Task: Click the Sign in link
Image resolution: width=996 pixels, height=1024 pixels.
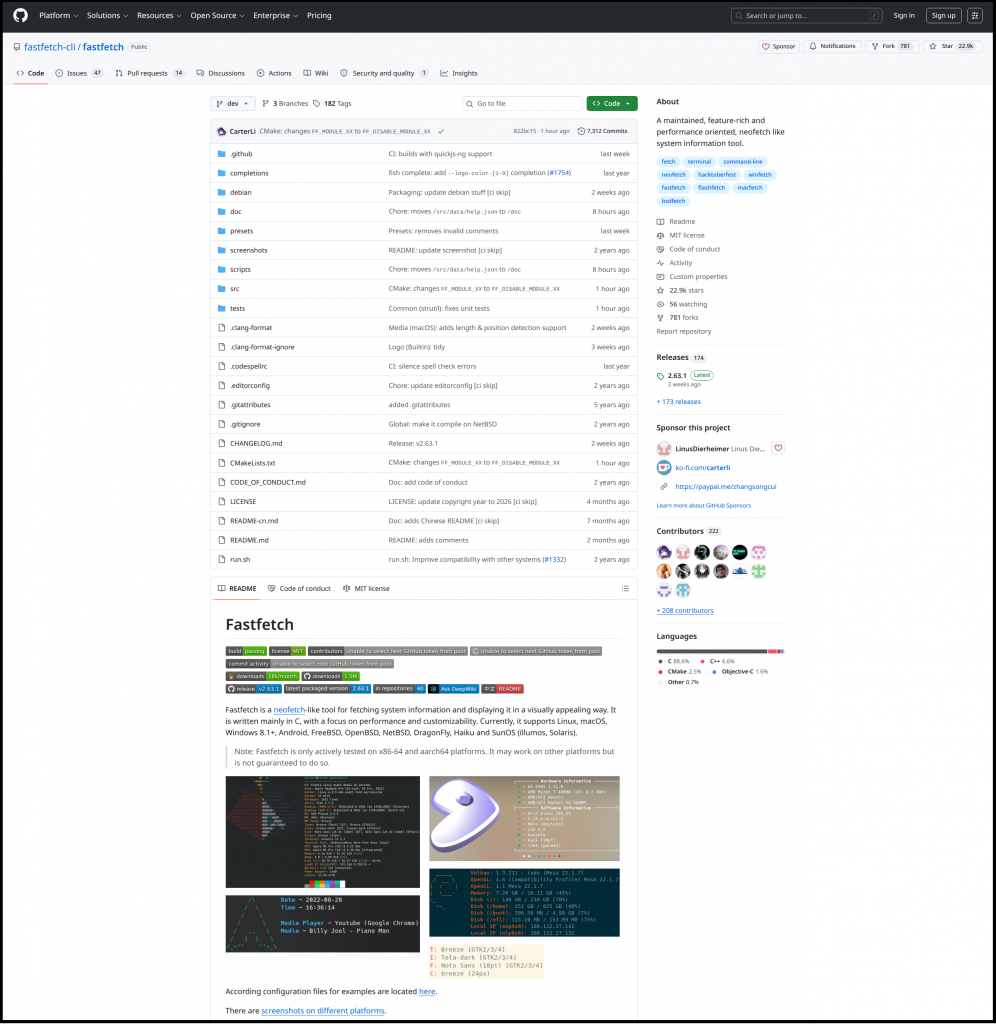Action: pos(904,15)
